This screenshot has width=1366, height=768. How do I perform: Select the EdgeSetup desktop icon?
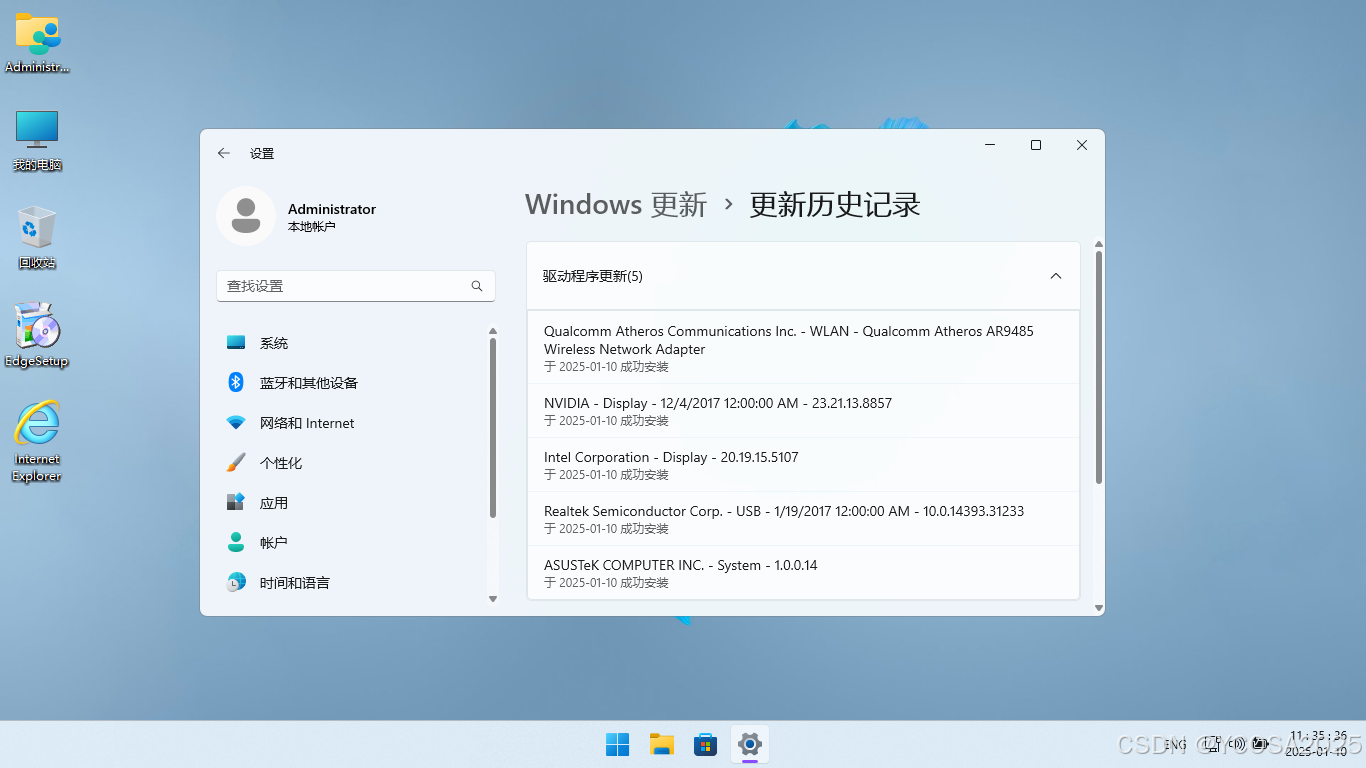(x=37, y=335)
